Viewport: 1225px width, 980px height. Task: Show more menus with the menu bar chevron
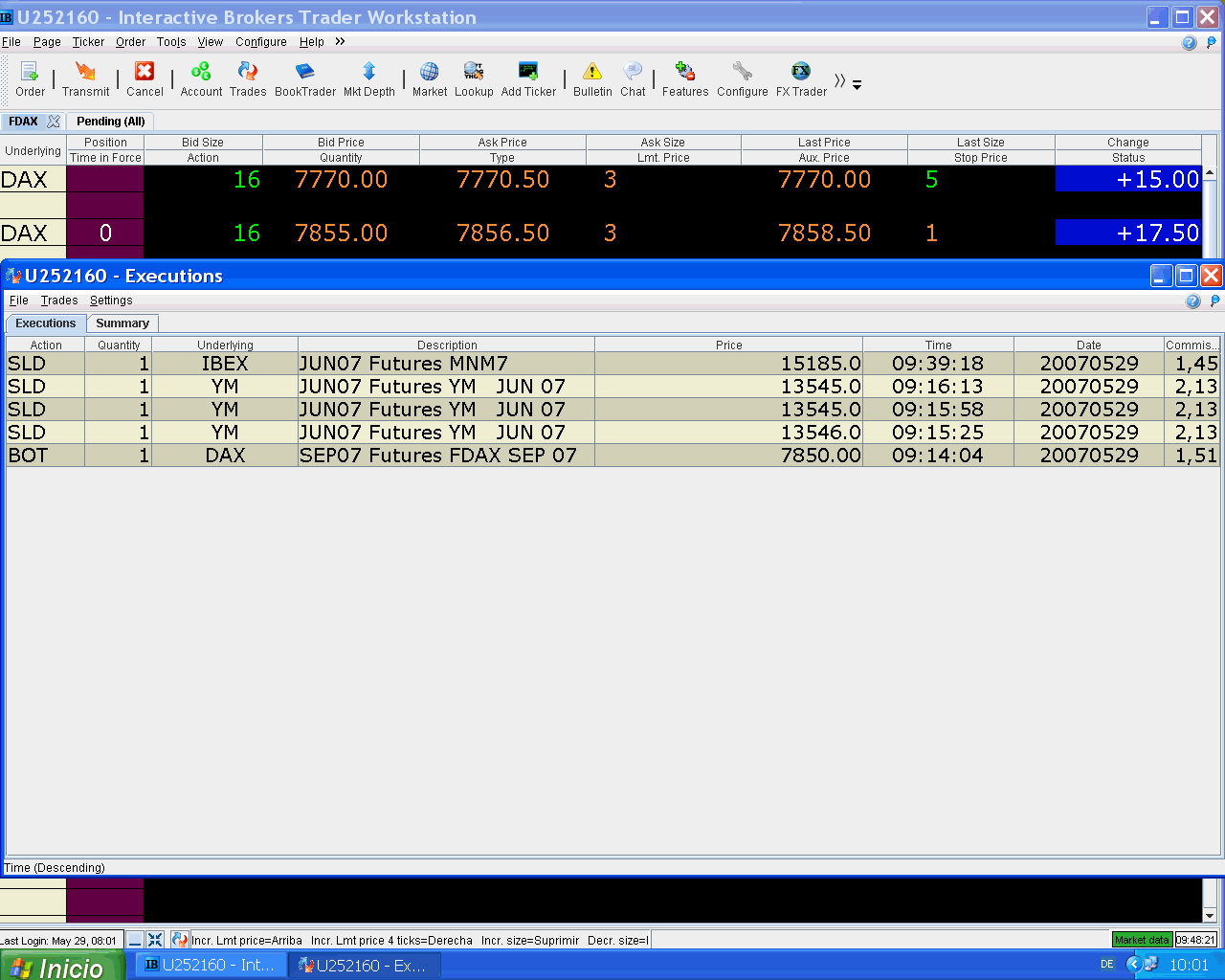pos(340,41)
